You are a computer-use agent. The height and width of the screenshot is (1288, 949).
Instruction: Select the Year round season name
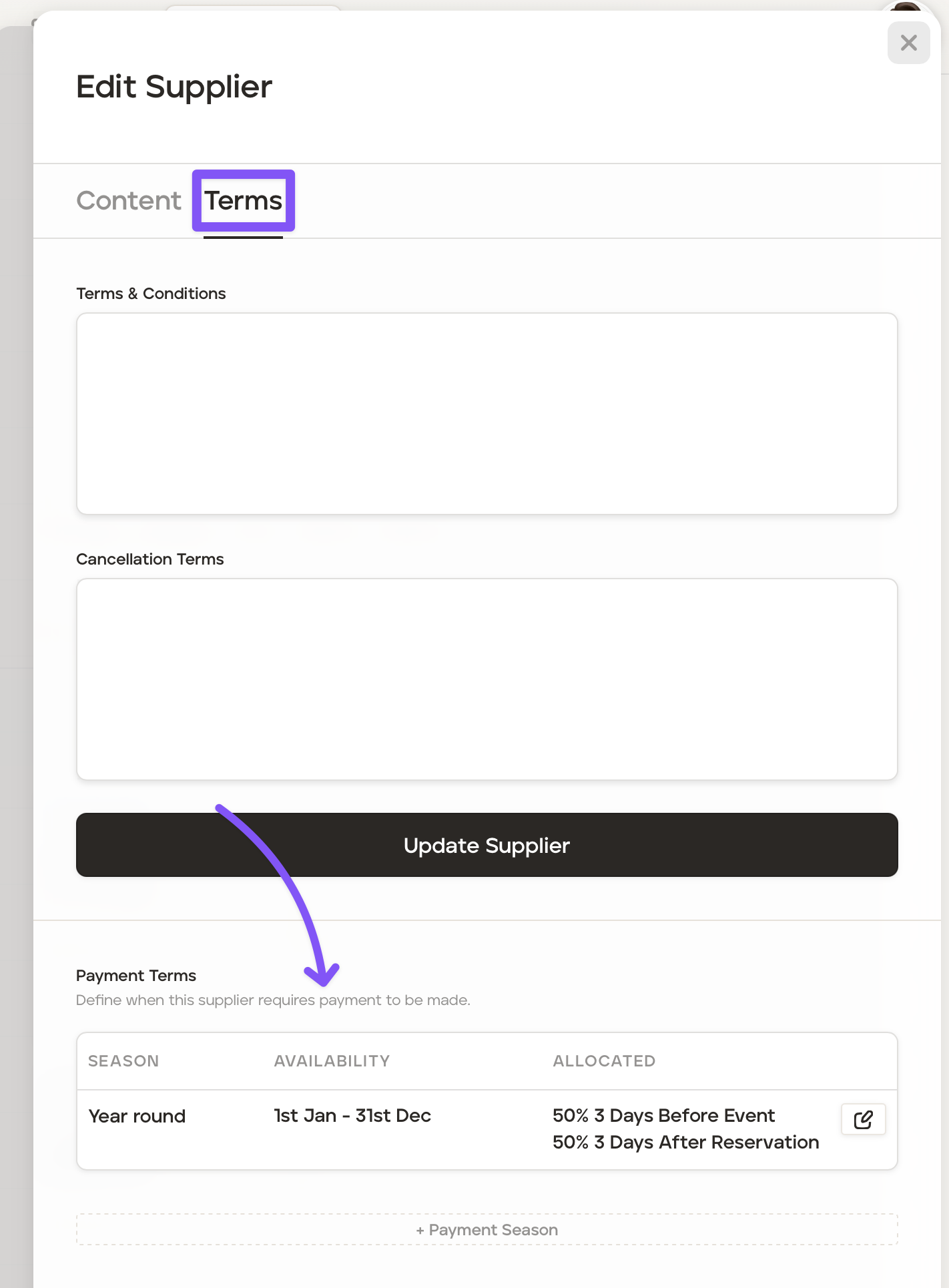[x=137, y=1116]
